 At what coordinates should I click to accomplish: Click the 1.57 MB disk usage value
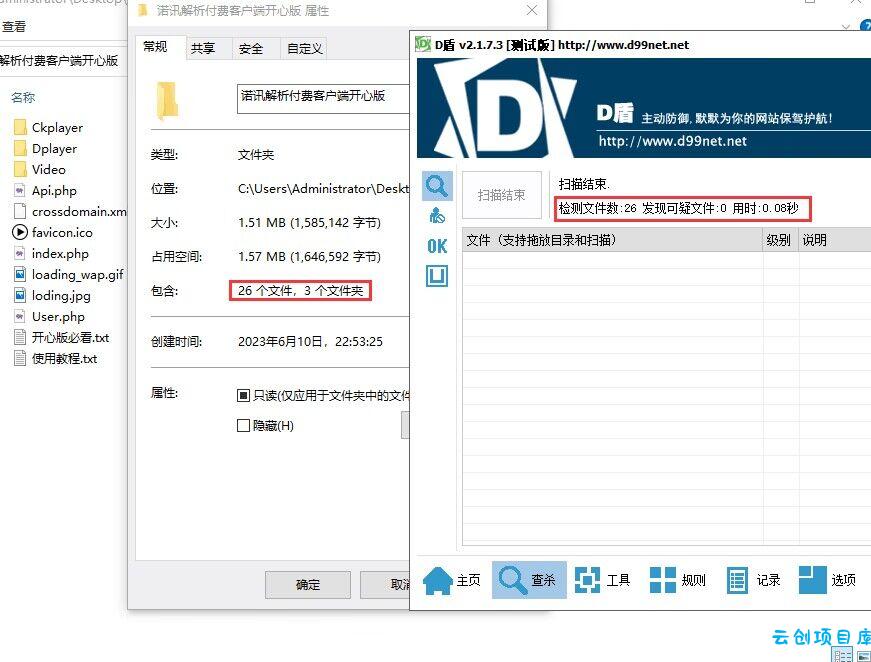[309, 257]
